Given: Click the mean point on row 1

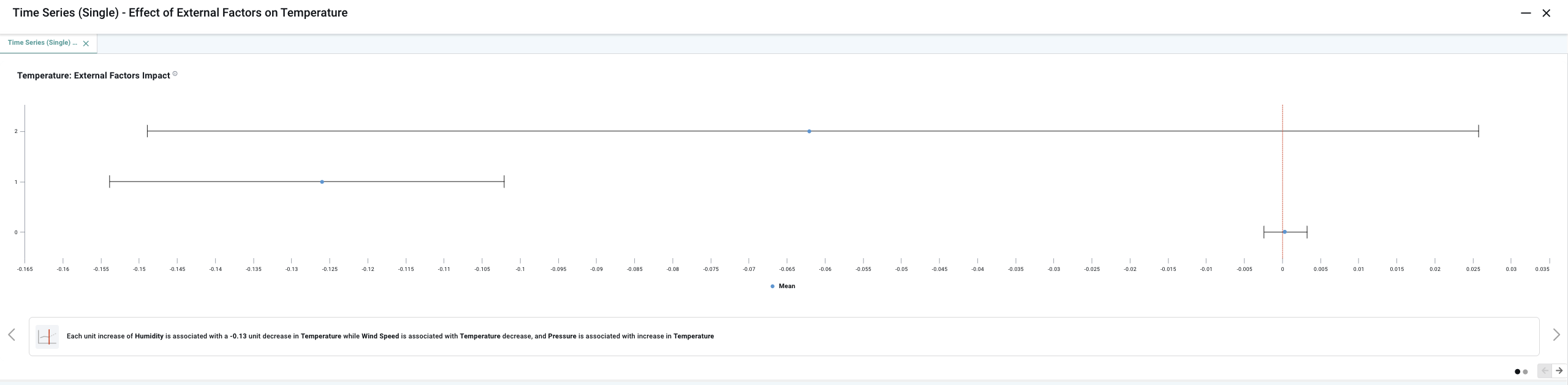Looking at the screenshot, I should (x=322, y=182).
